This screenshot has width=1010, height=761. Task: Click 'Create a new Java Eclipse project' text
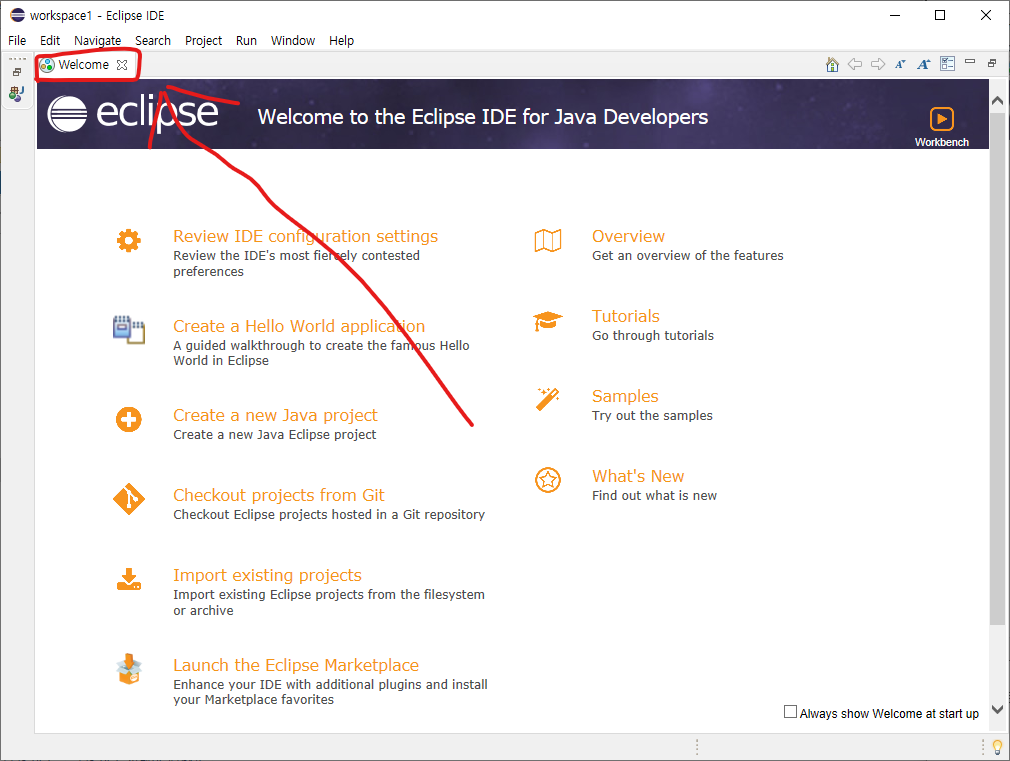coord(274,435)
